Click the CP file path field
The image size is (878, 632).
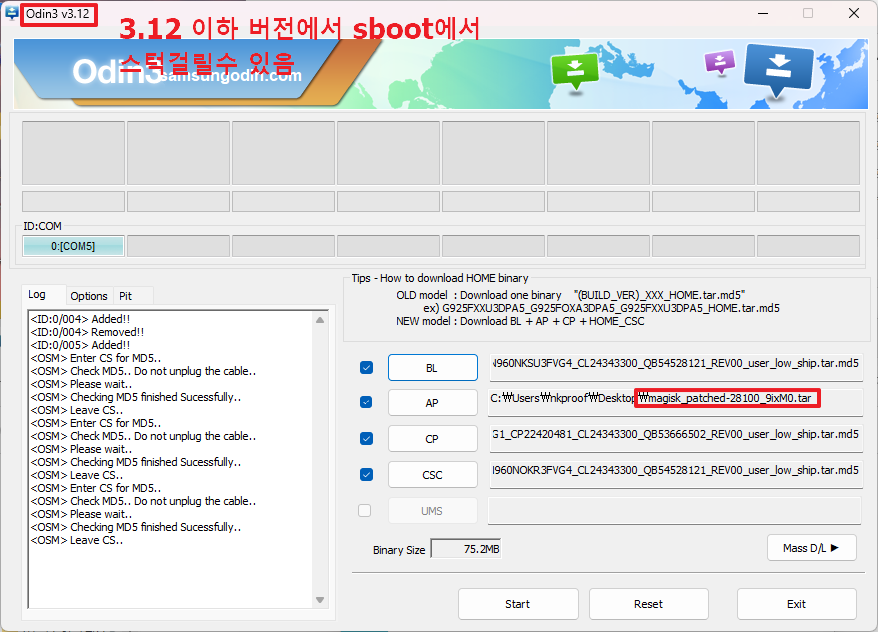coord(675,438)
